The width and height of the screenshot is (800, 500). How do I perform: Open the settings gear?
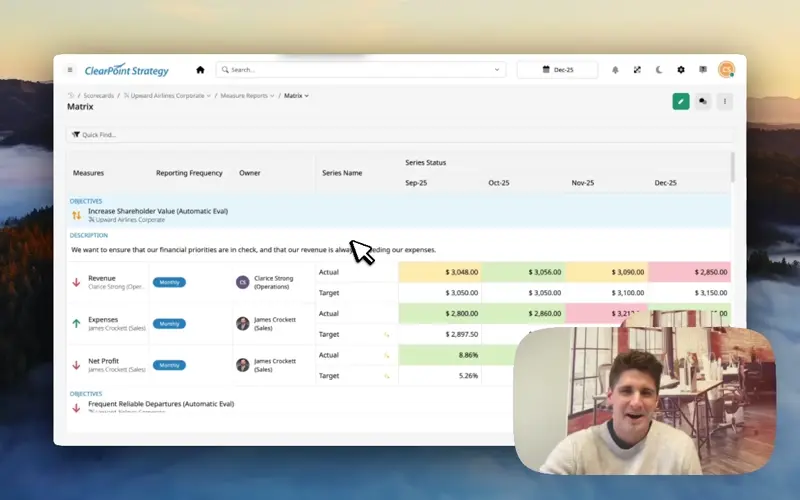click(x=681, y=70)
